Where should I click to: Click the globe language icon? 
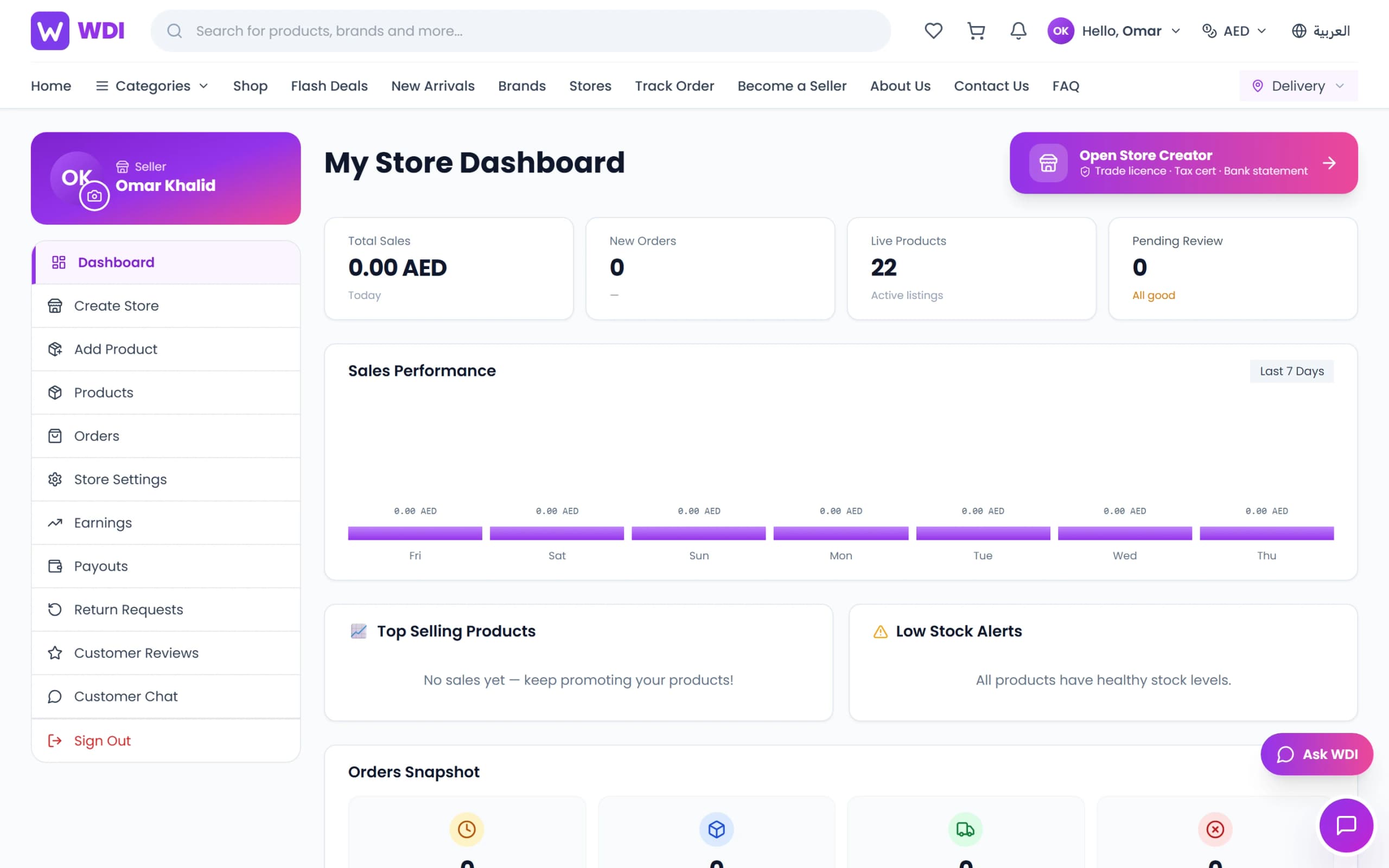[x=1299, y=31]
